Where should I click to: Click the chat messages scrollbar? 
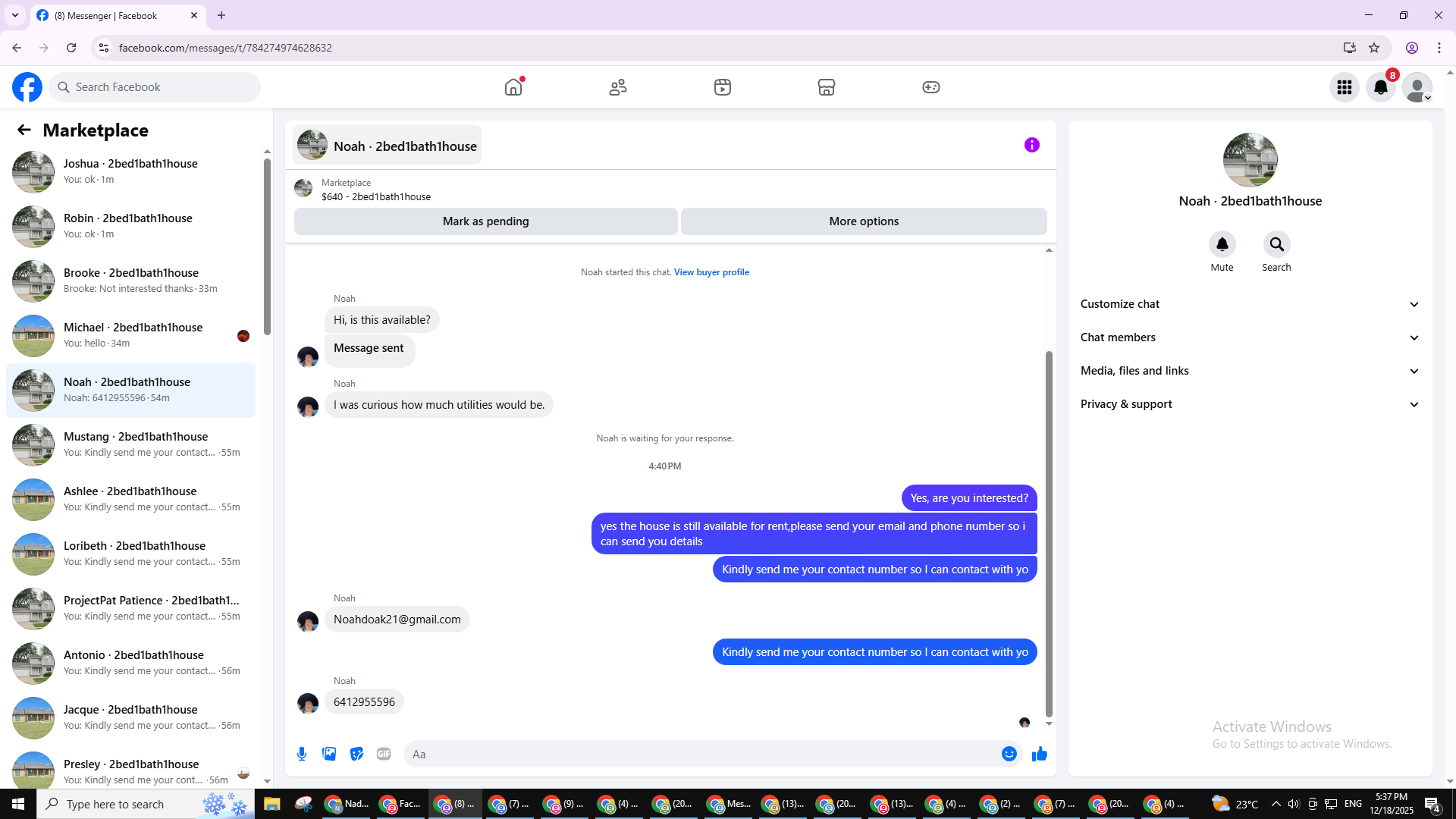click(1049, 533)
